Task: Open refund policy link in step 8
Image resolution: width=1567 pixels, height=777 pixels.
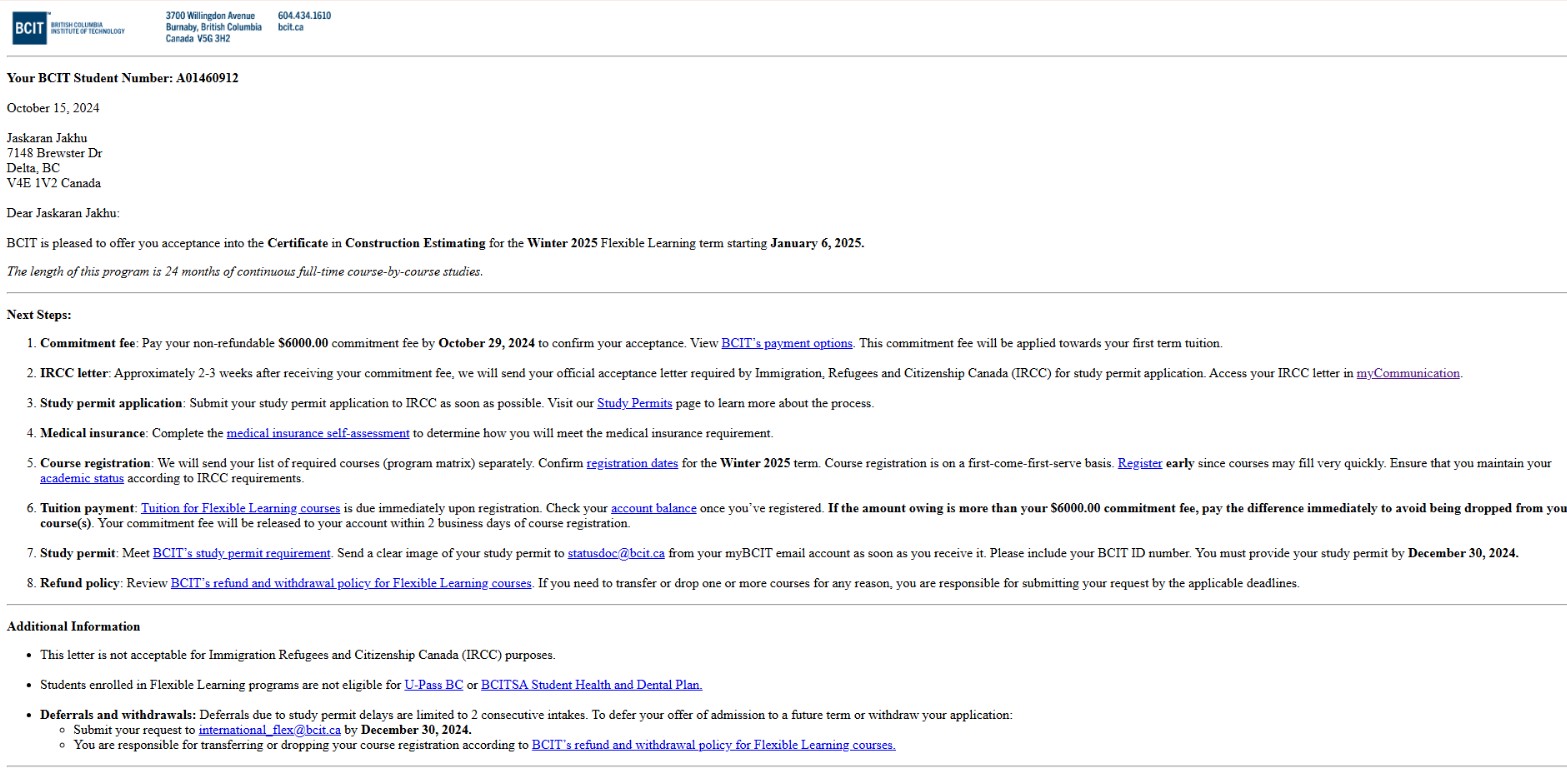Action: click(x=350, y=583)
